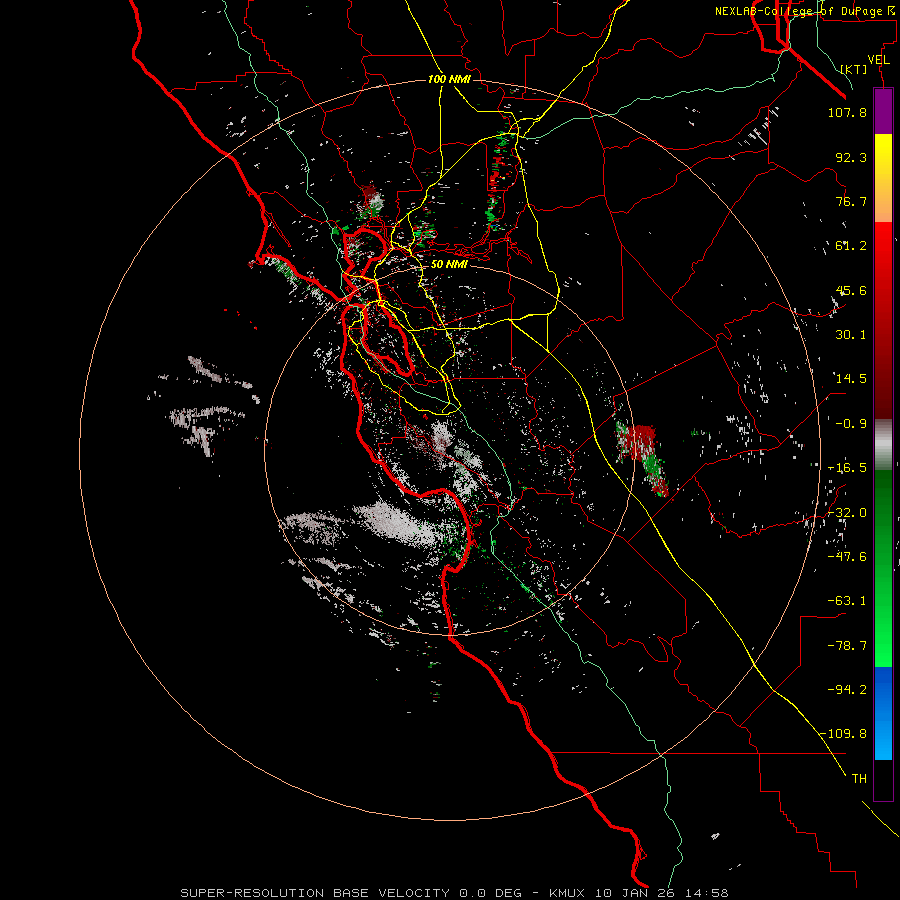Click the 45.6 velocity scale value
The width and height of the screenshot is (900, 900).
point(851,290)
